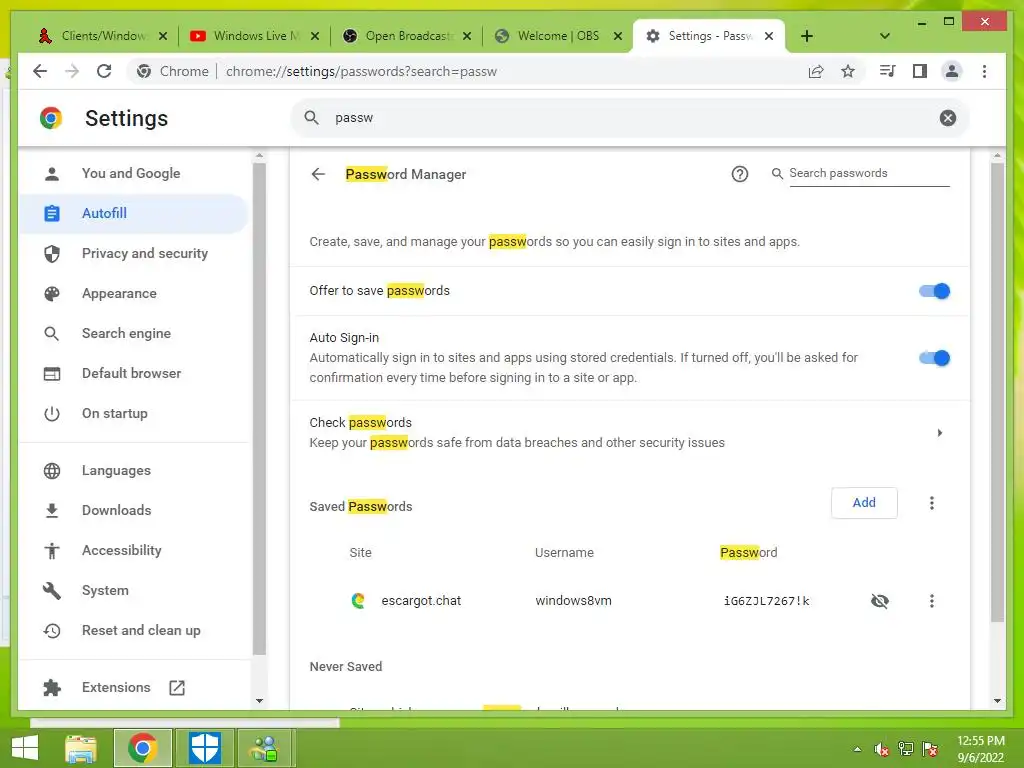Go back using the browser back arrow
The height and width of the screenshot is (768, 1024).
40,71
